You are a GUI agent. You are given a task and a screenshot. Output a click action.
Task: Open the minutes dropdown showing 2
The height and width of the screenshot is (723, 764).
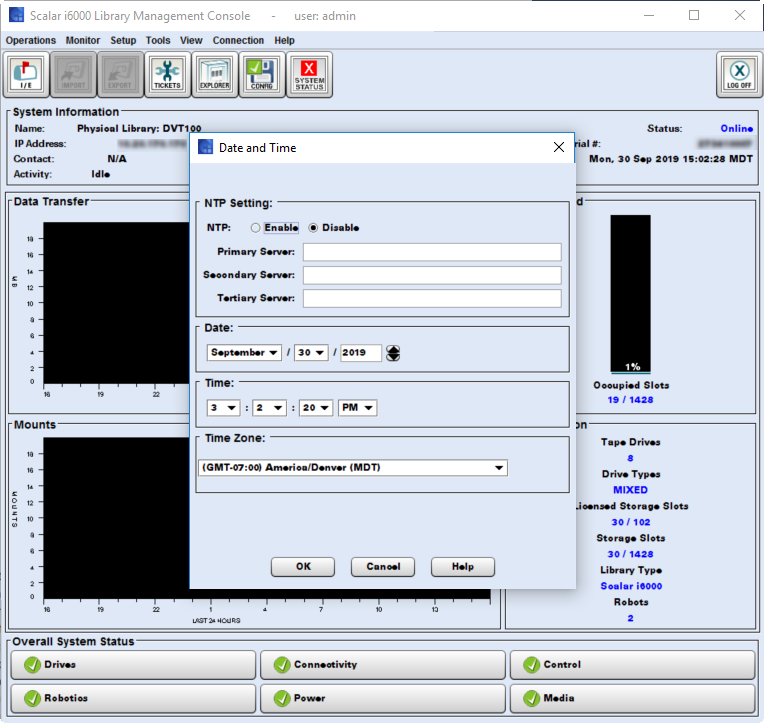tap(269, 407)
